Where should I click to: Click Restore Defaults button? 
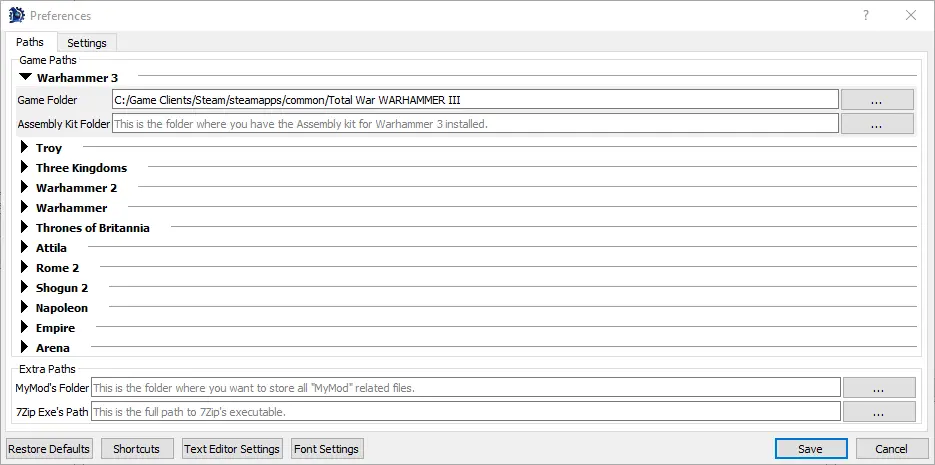(x=49, y=449)
